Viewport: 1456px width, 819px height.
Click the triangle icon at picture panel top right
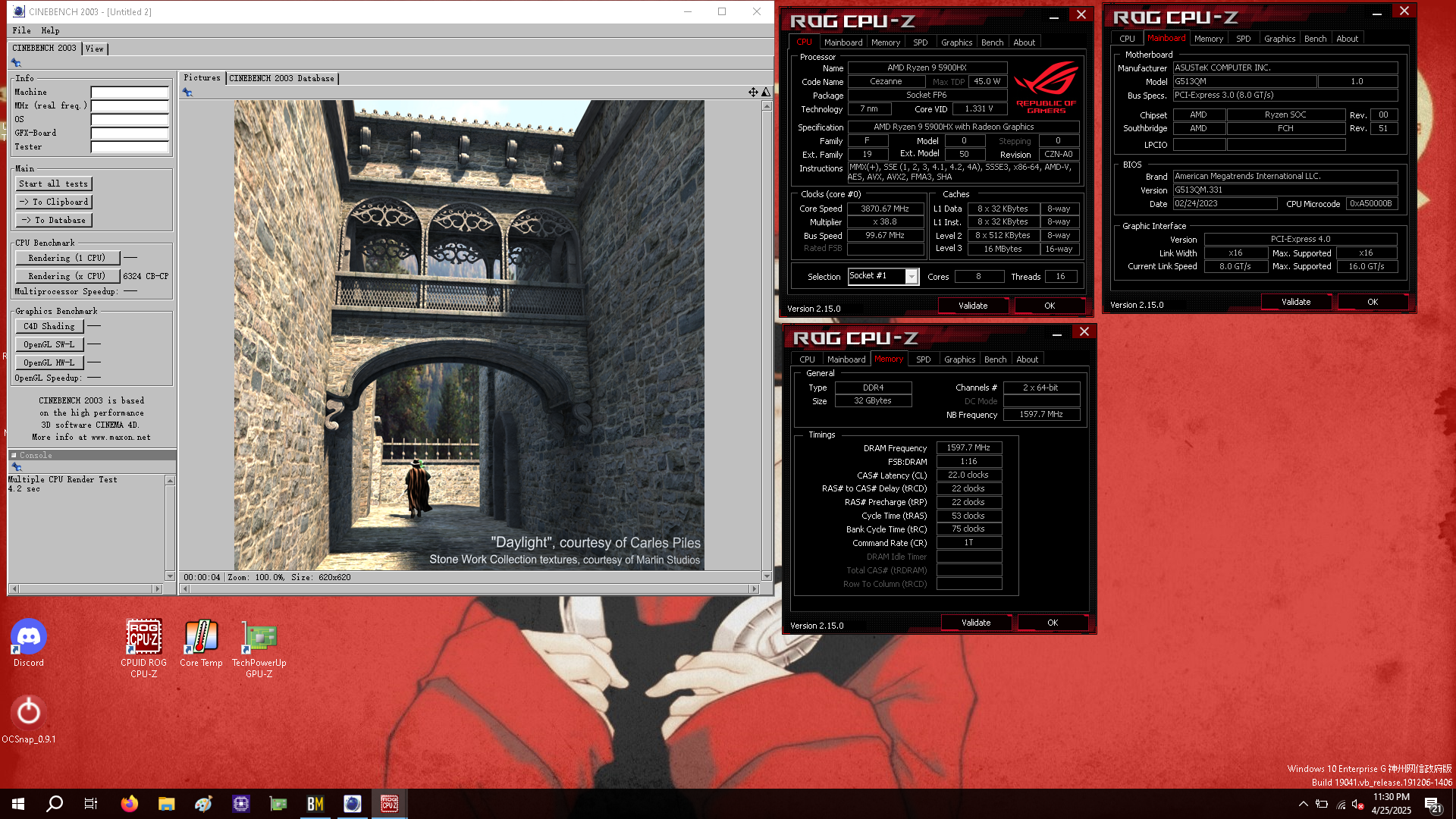pos(766,92)
